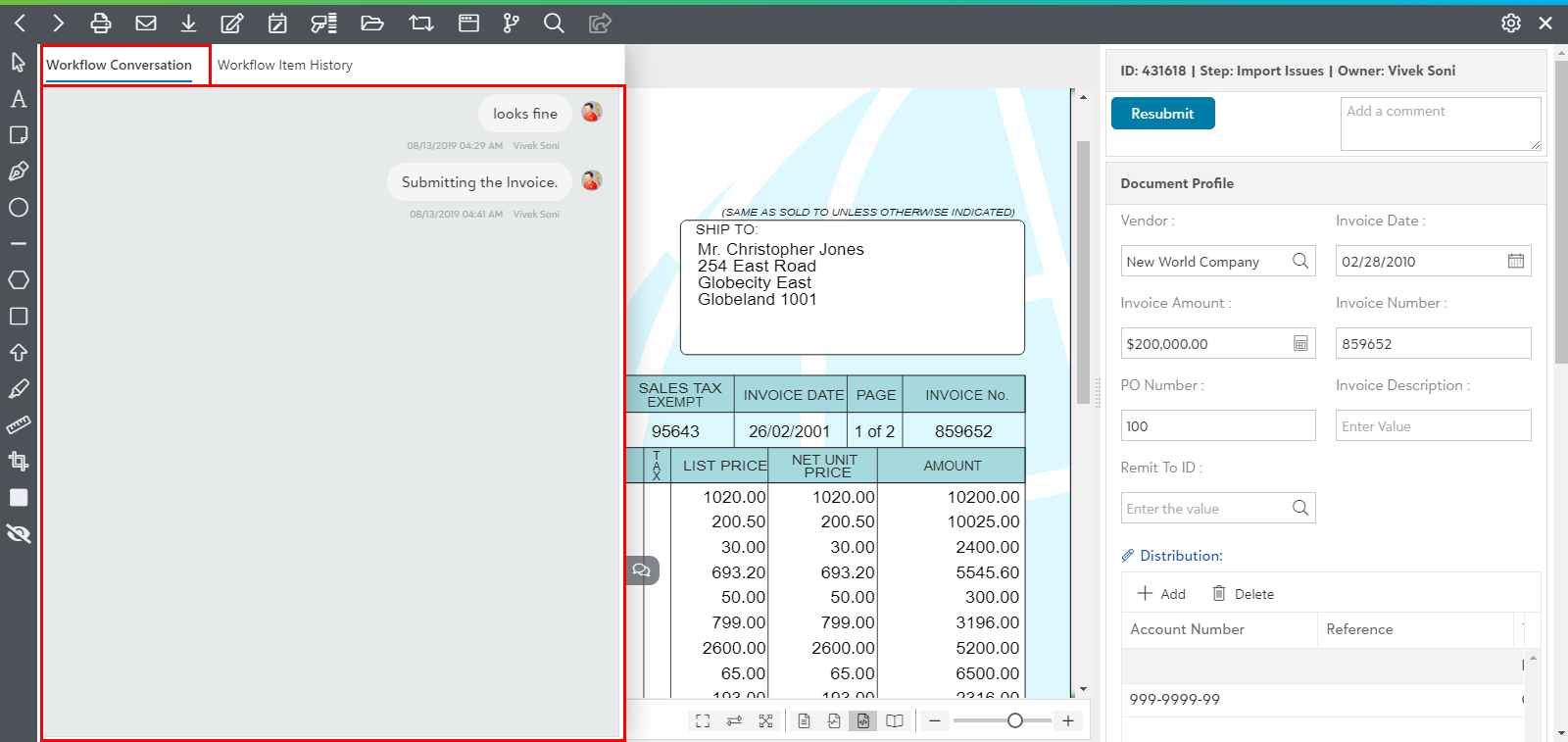Image resolution: width=1568 pixels, height=742 pixels.
Task: Open the email envelope icon
Action: click(146, 23)
